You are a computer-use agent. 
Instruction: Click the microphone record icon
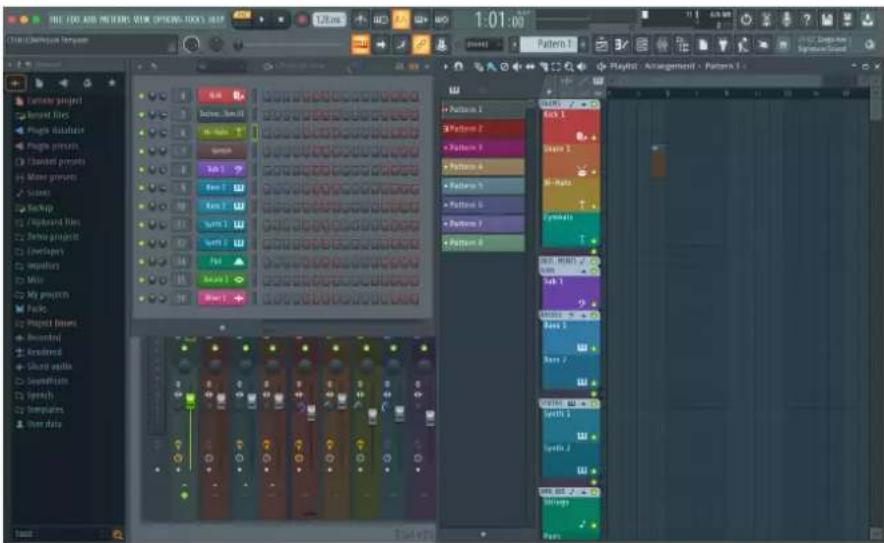click(786, 20)
